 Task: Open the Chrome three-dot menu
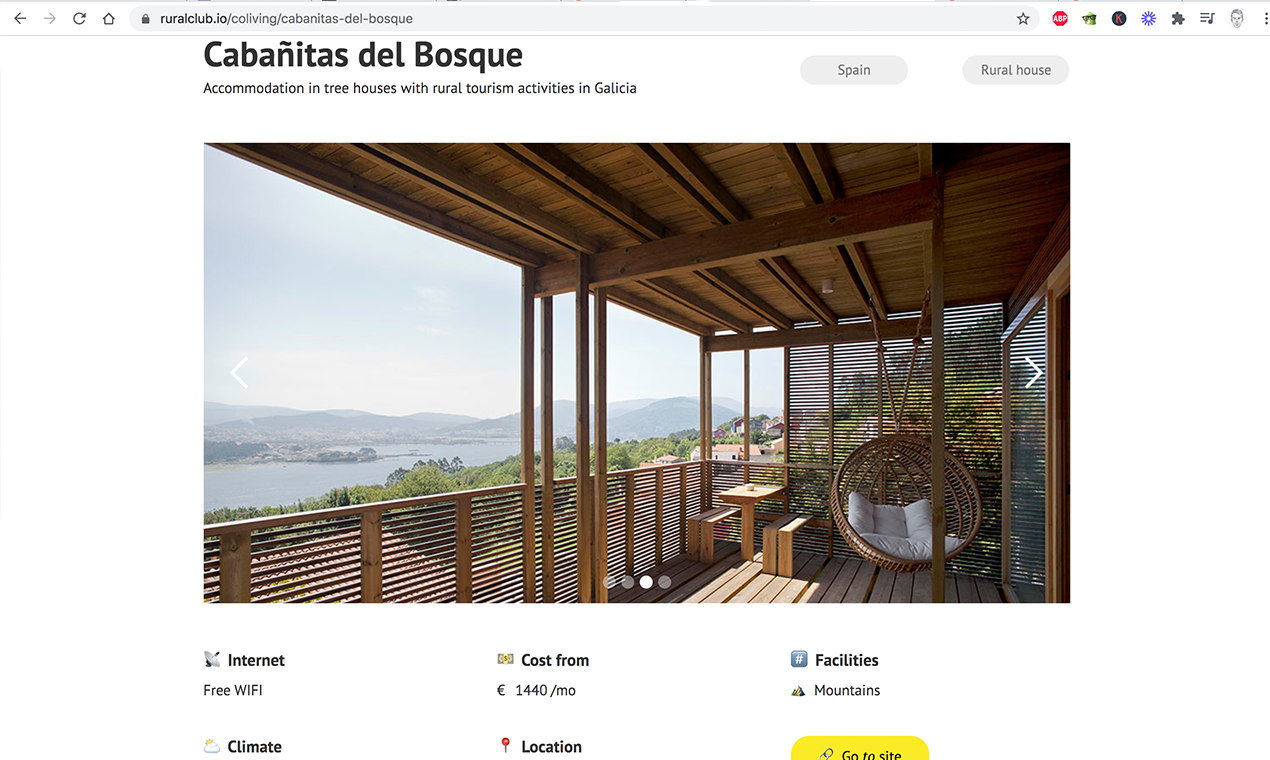(x=1265, y=18)
